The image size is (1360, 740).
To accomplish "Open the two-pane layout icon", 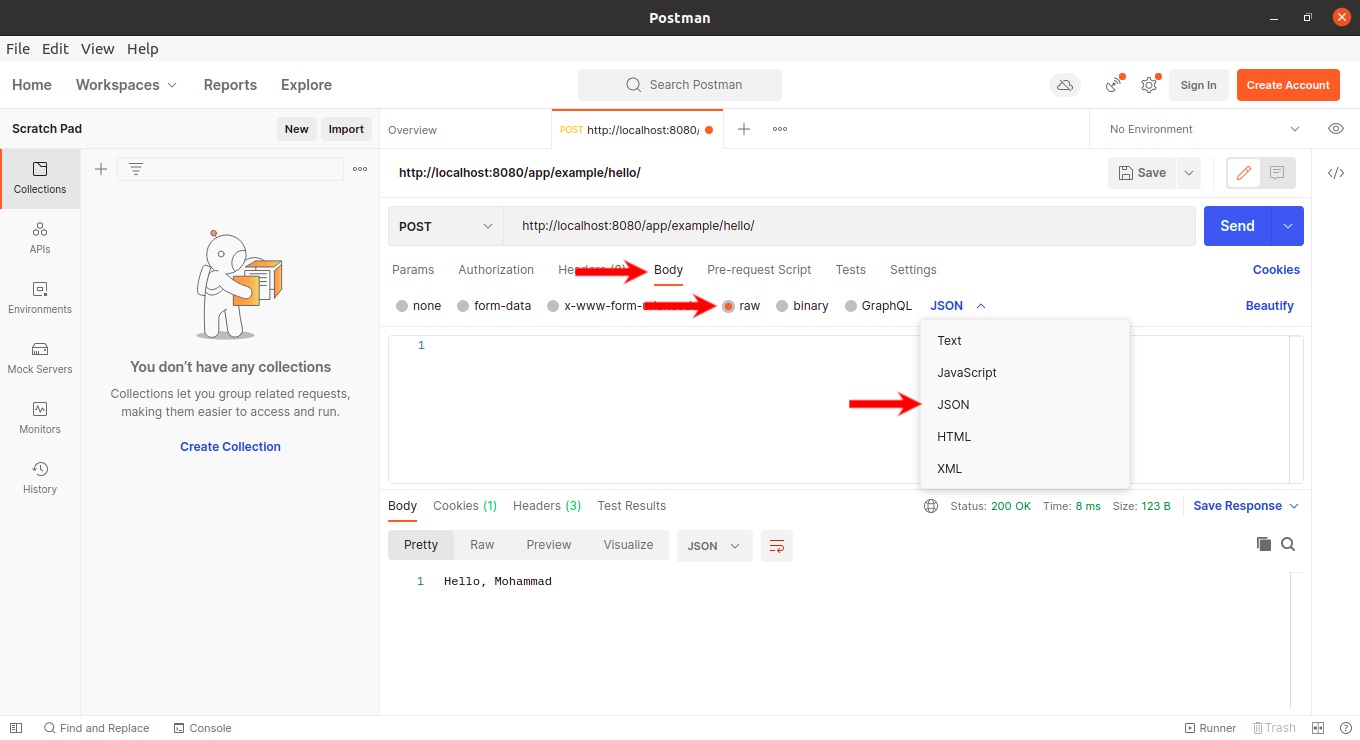I will (x=1318, y=728).
